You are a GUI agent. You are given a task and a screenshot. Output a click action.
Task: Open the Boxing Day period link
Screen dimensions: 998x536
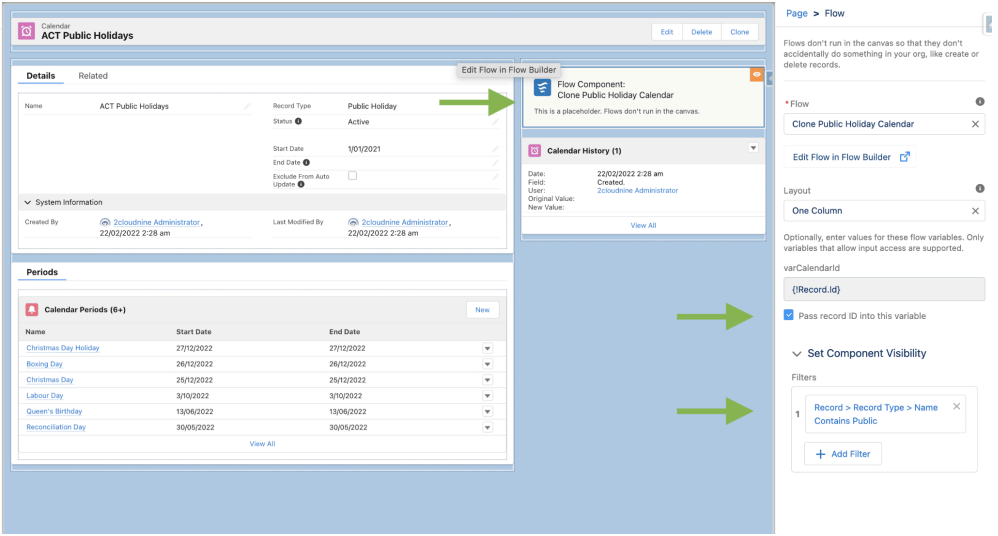click(44, 364)
